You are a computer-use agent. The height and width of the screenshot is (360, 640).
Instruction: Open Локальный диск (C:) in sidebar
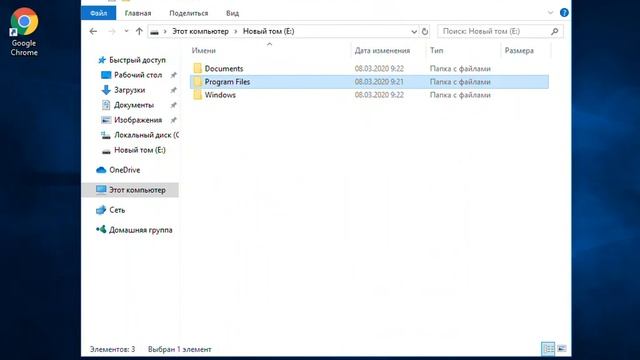[x=146, y=135]
